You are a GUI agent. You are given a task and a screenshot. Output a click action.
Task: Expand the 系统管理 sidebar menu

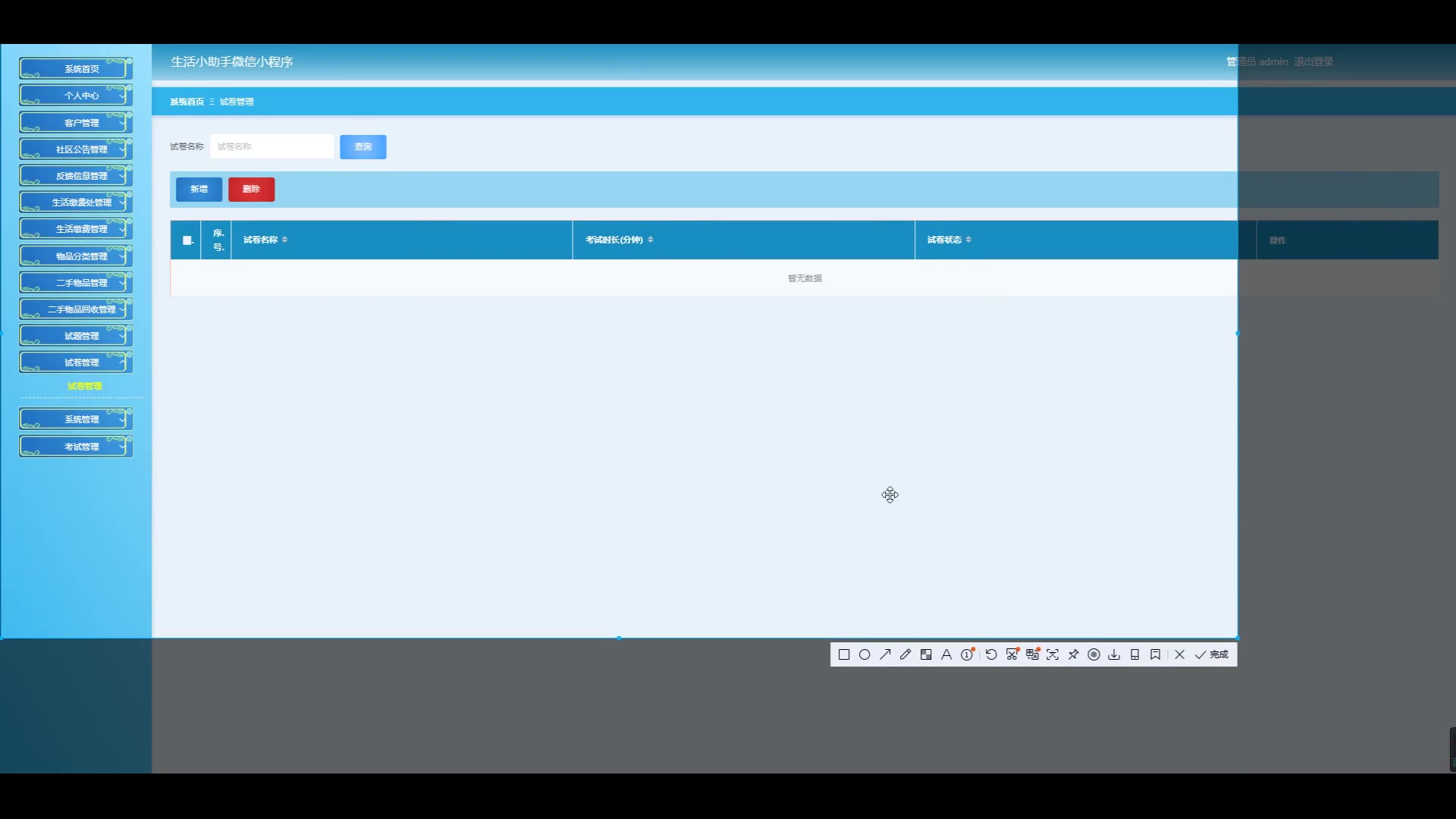point(76,419)
